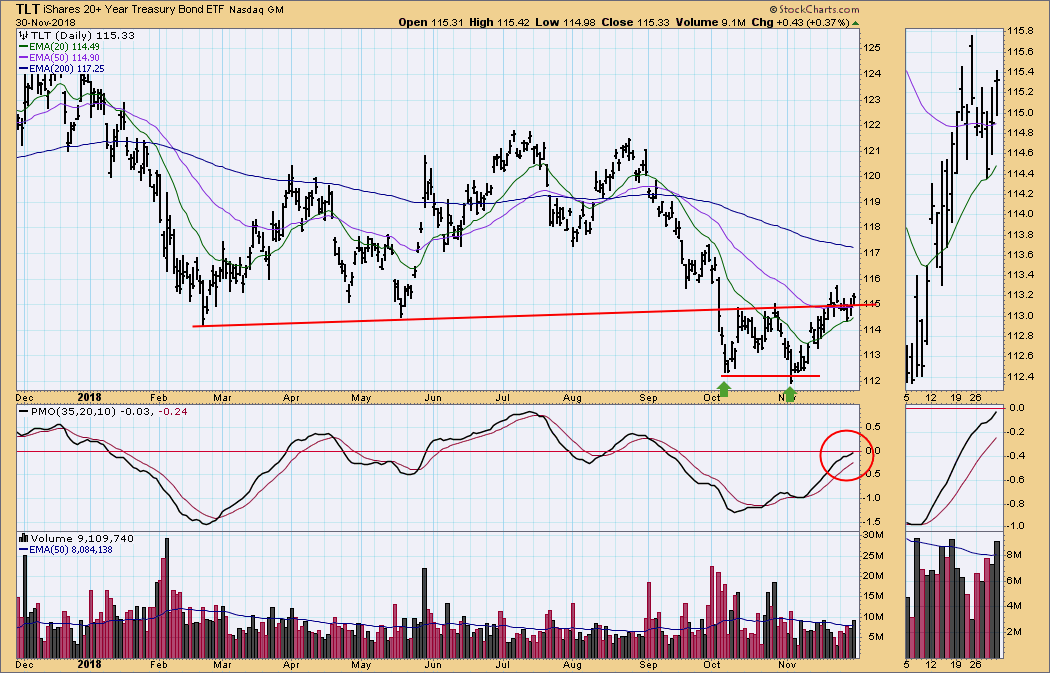Click the '2M' label on the zoomed volume axis
Screen dimensions: 1050x673
pyautogui.click(x=1015, y=632)
